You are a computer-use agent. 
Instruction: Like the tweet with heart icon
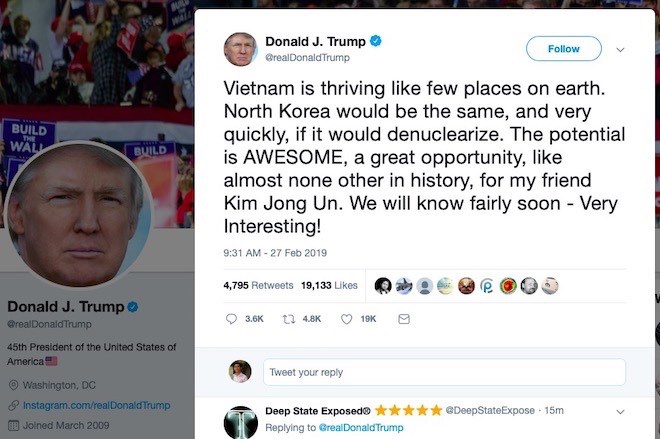click(x=346, y=319)
